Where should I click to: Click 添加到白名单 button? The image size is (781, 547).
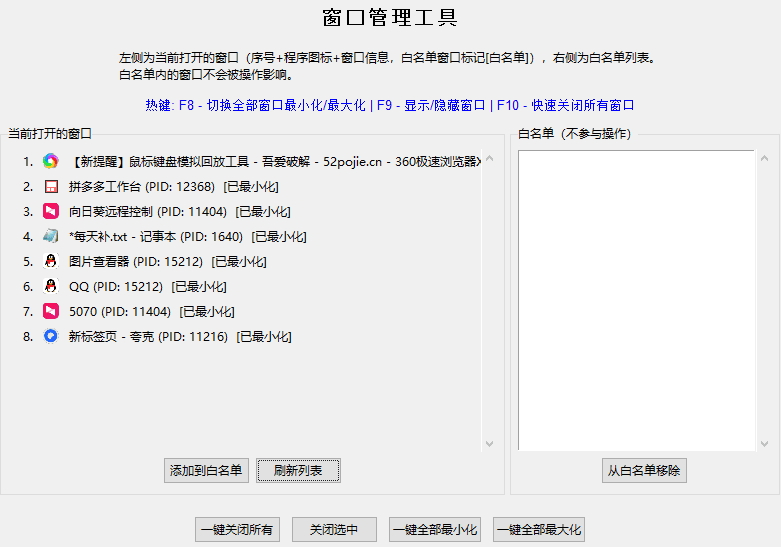pos(206,470)
